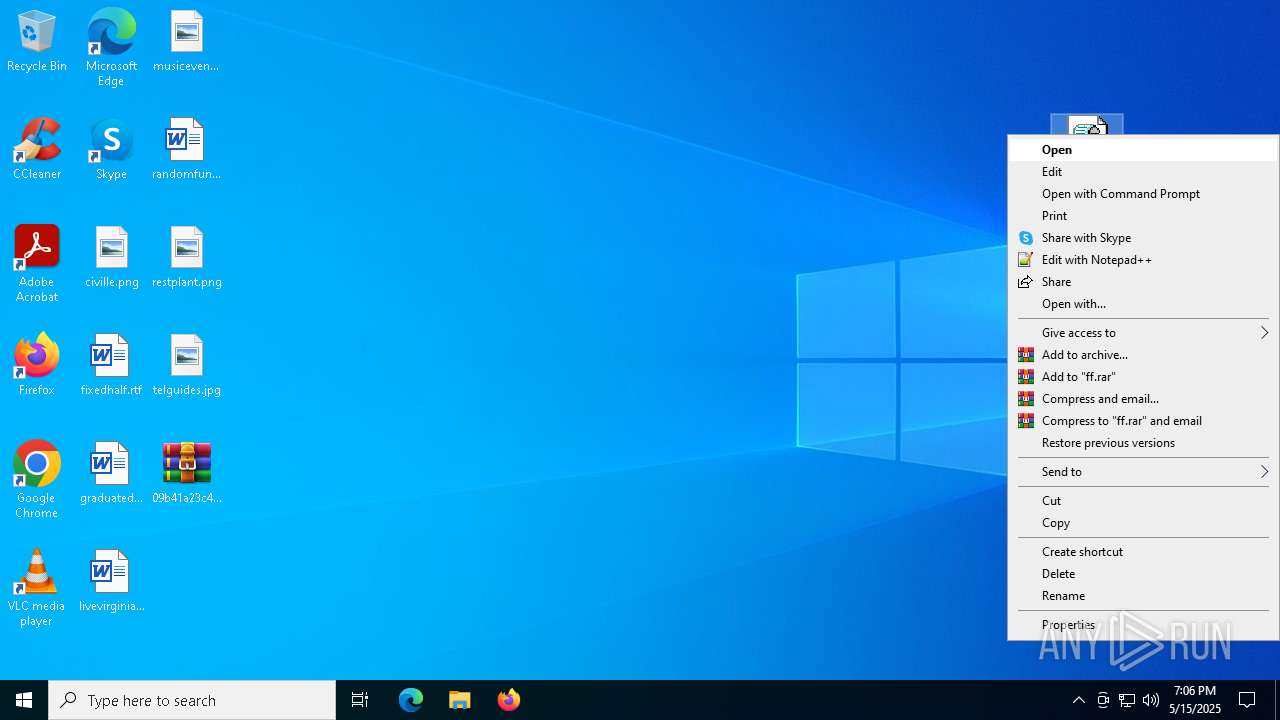The width and height of the screenshot is (1280, 720).
Task: Choose Delete in the context menu
Action: pyautogui.click(x=1143, y=574)
